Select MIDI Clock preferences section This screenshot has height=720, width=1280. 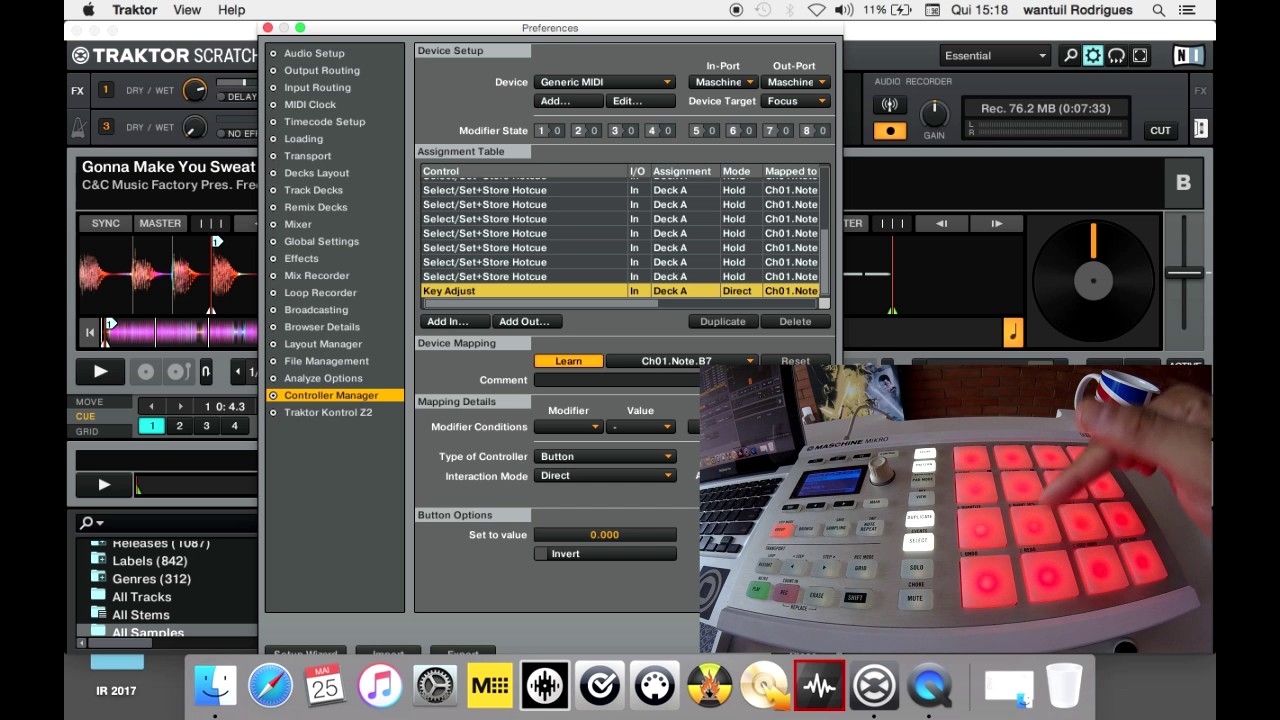[310, 104]
